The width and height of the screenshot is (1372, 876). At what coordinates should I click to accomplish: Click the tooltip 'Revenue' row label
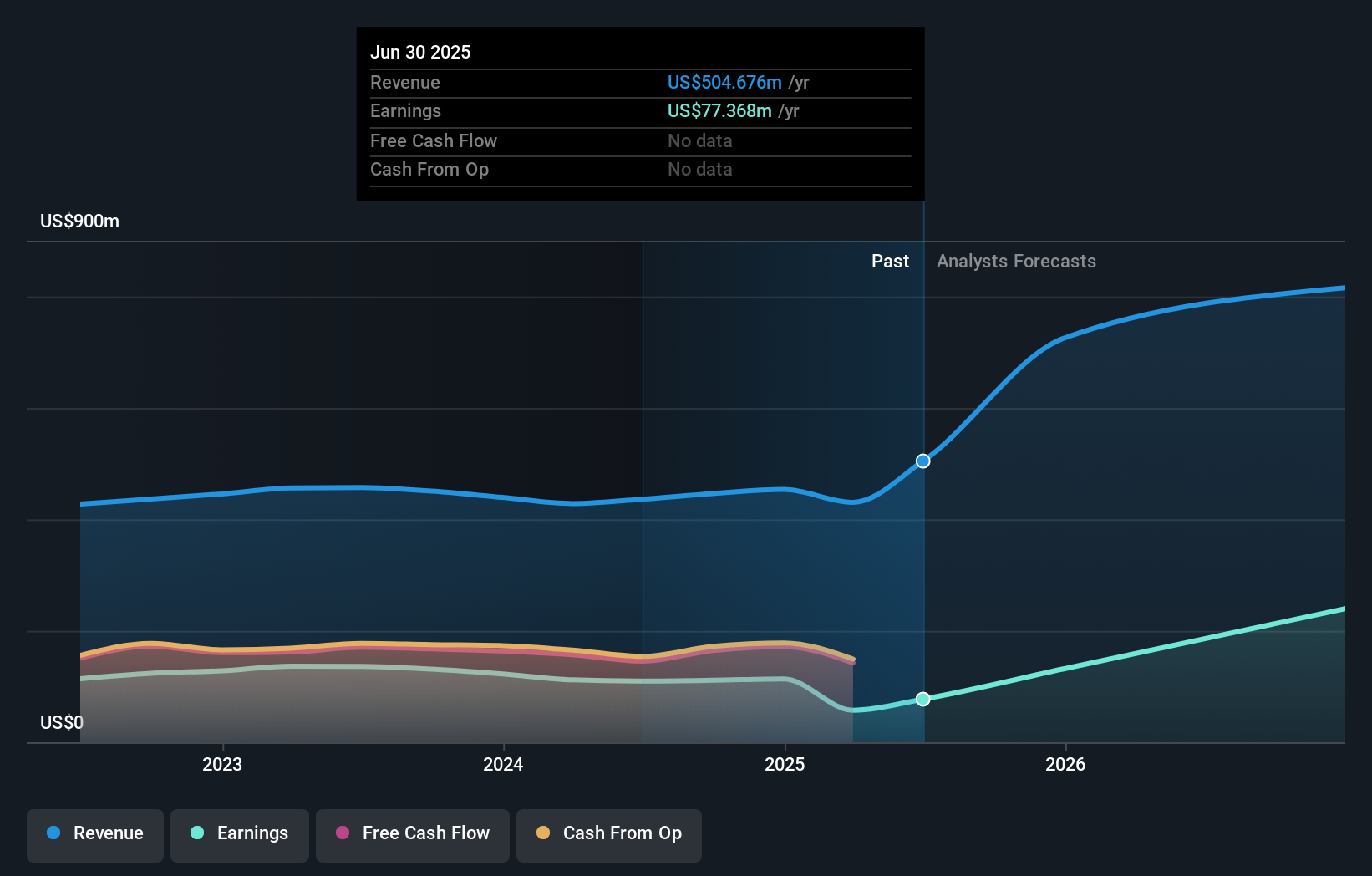click(405, 83)
